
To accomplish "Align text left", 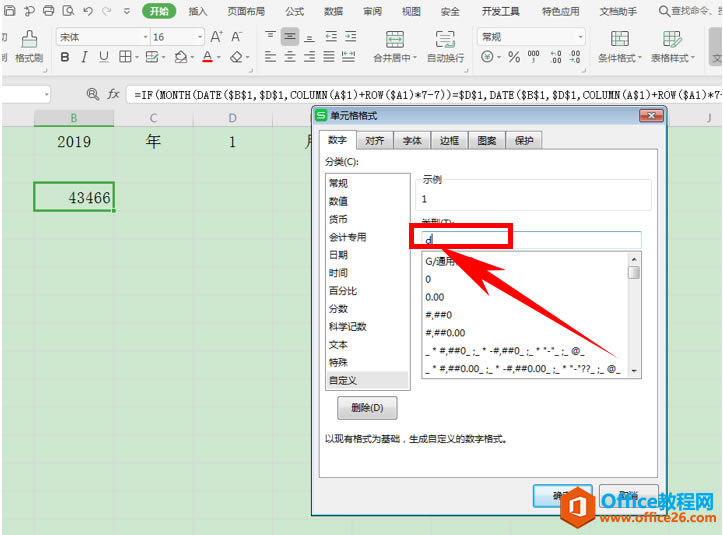I will pyautogui.click(x=270, y=57).
